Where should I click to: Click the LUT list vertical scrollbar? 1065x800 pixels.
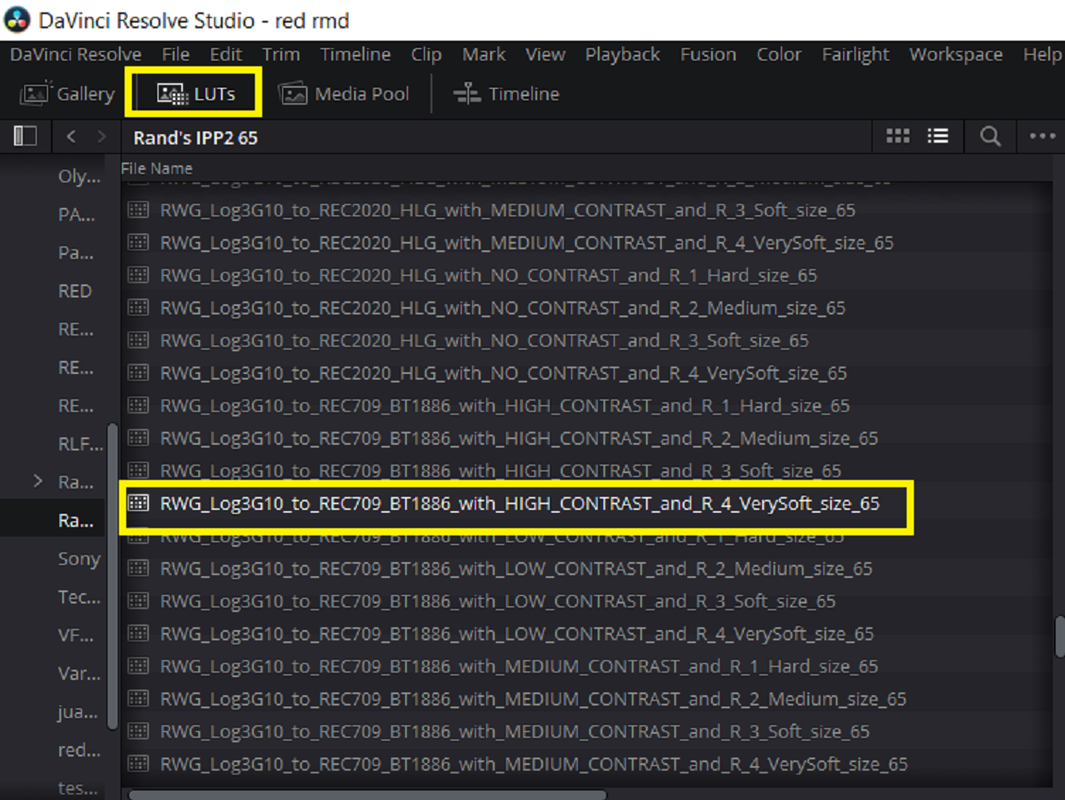pyautogui.click(x=1060, y=636)
